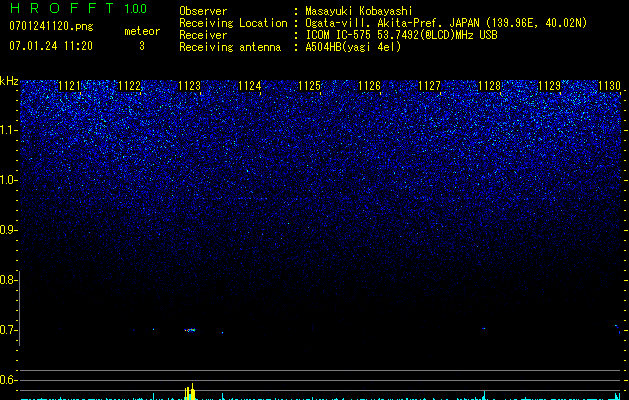The width and height of the screenshot is (629, 400).
Task: Click the HROFFT 1.0.0 title text
Action: point(78,8)
